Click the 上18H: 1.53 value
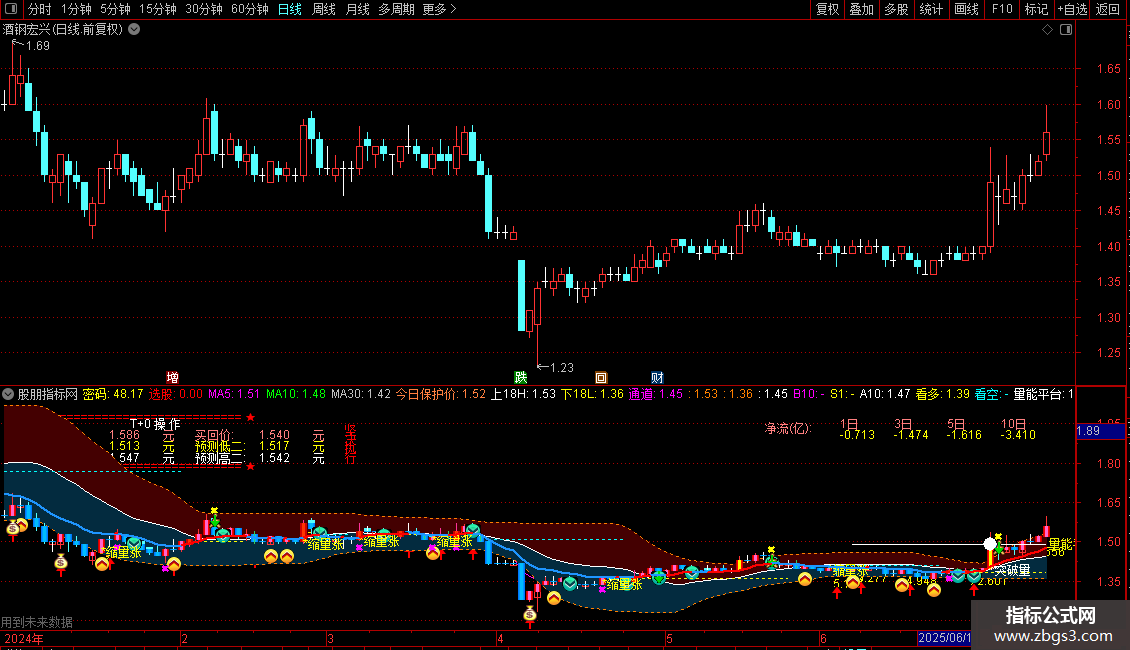Viewport: 1130px width, 650px height. (523, 394)
